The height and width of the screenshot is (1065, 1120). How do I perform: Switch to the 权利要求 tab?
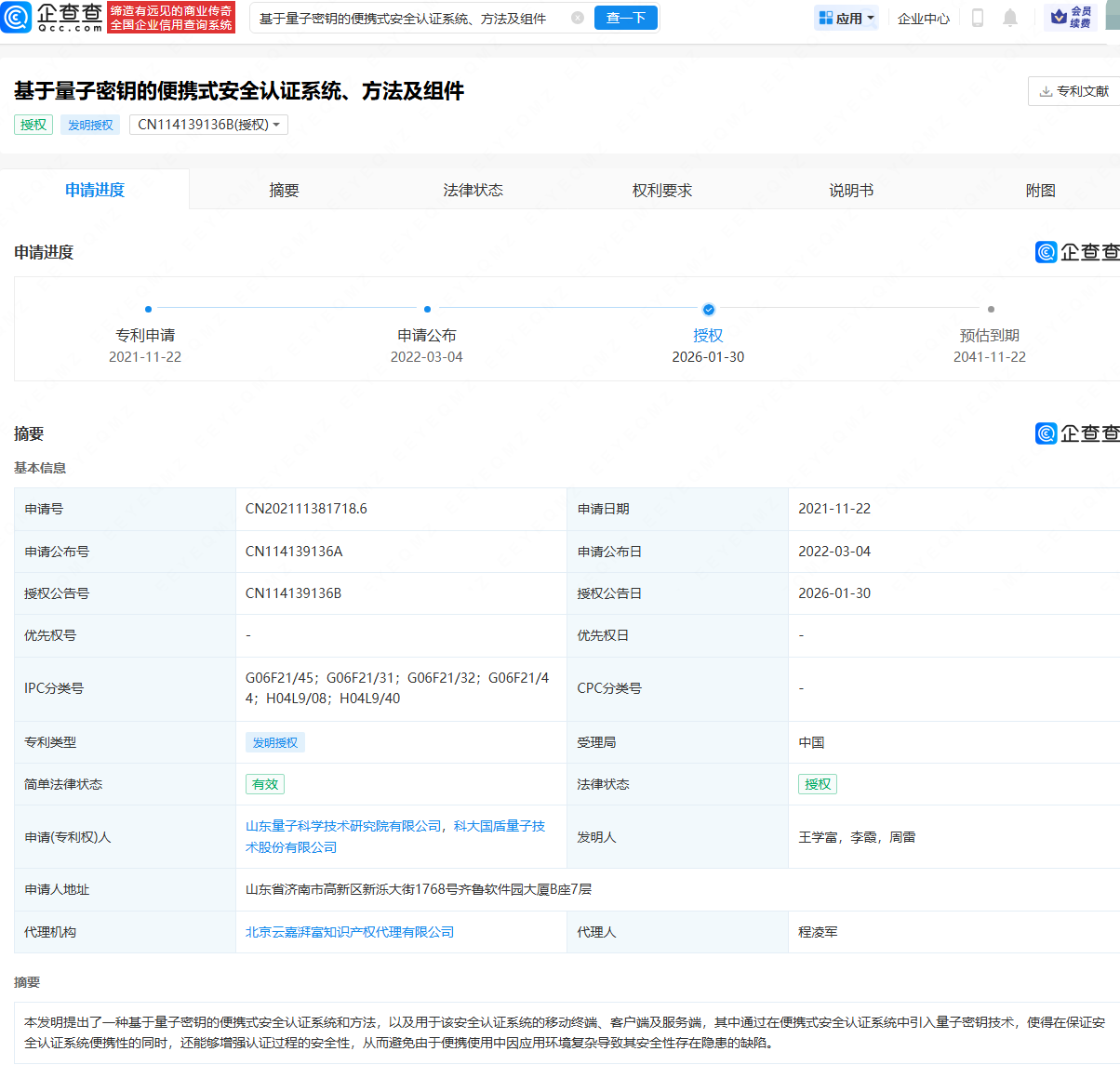[662, 190]
